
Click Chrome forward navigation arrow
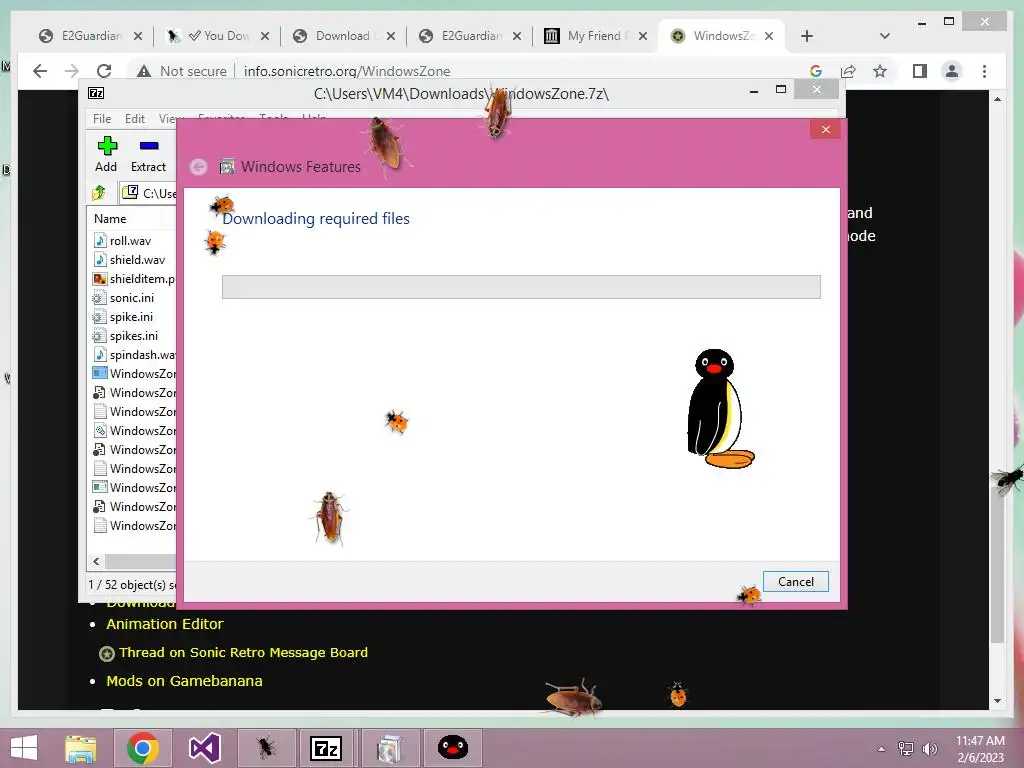[72, 71]
